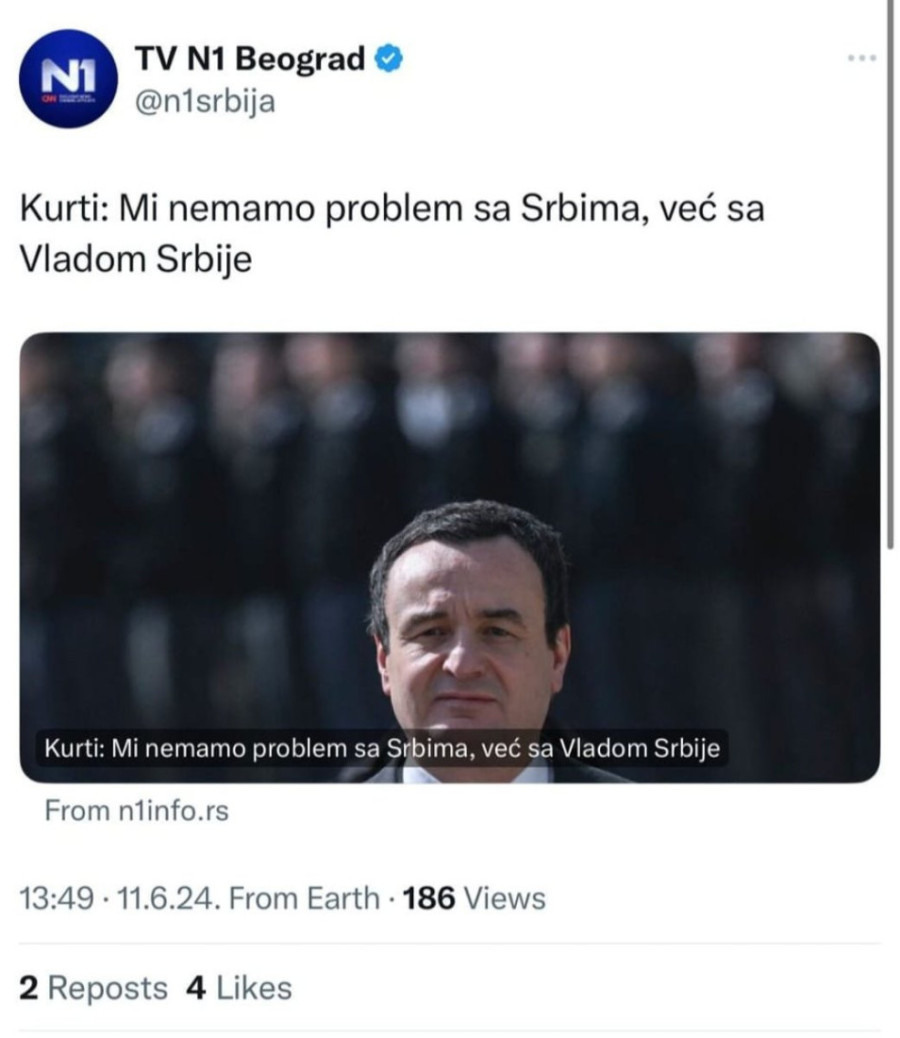This screenshot has width=900, height=1038.
Task: Show the 4 Likes list
Action: [x=239, y=988]
